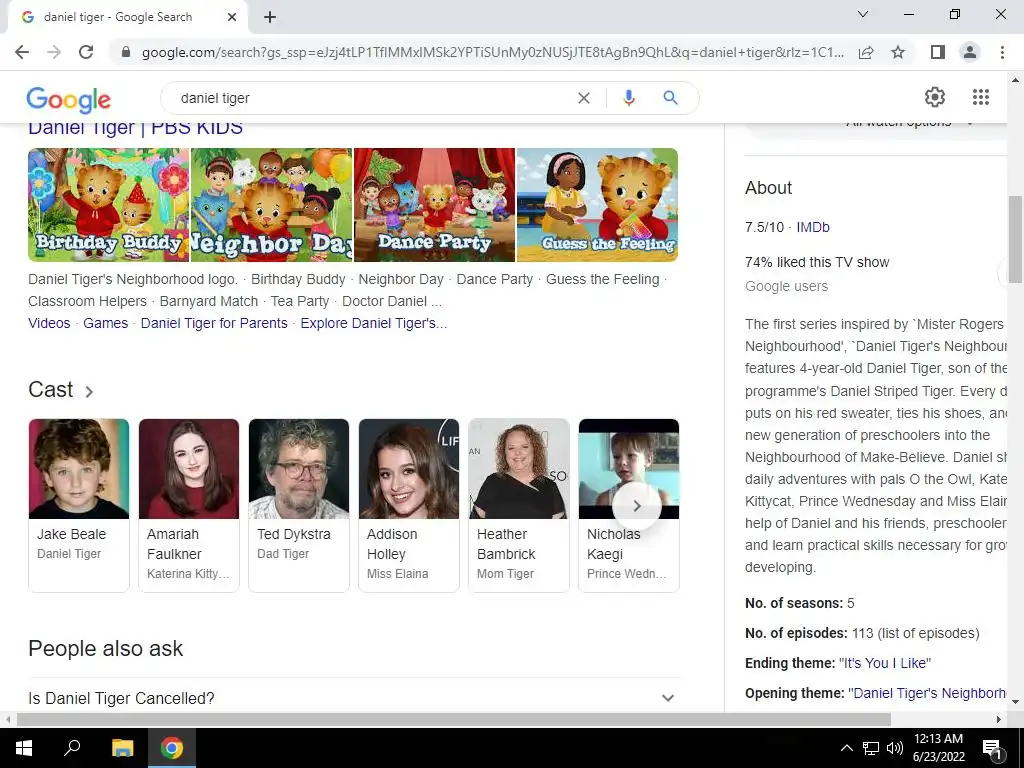Open the Neighbor Day game thumbnail

[x=272, y=204]
